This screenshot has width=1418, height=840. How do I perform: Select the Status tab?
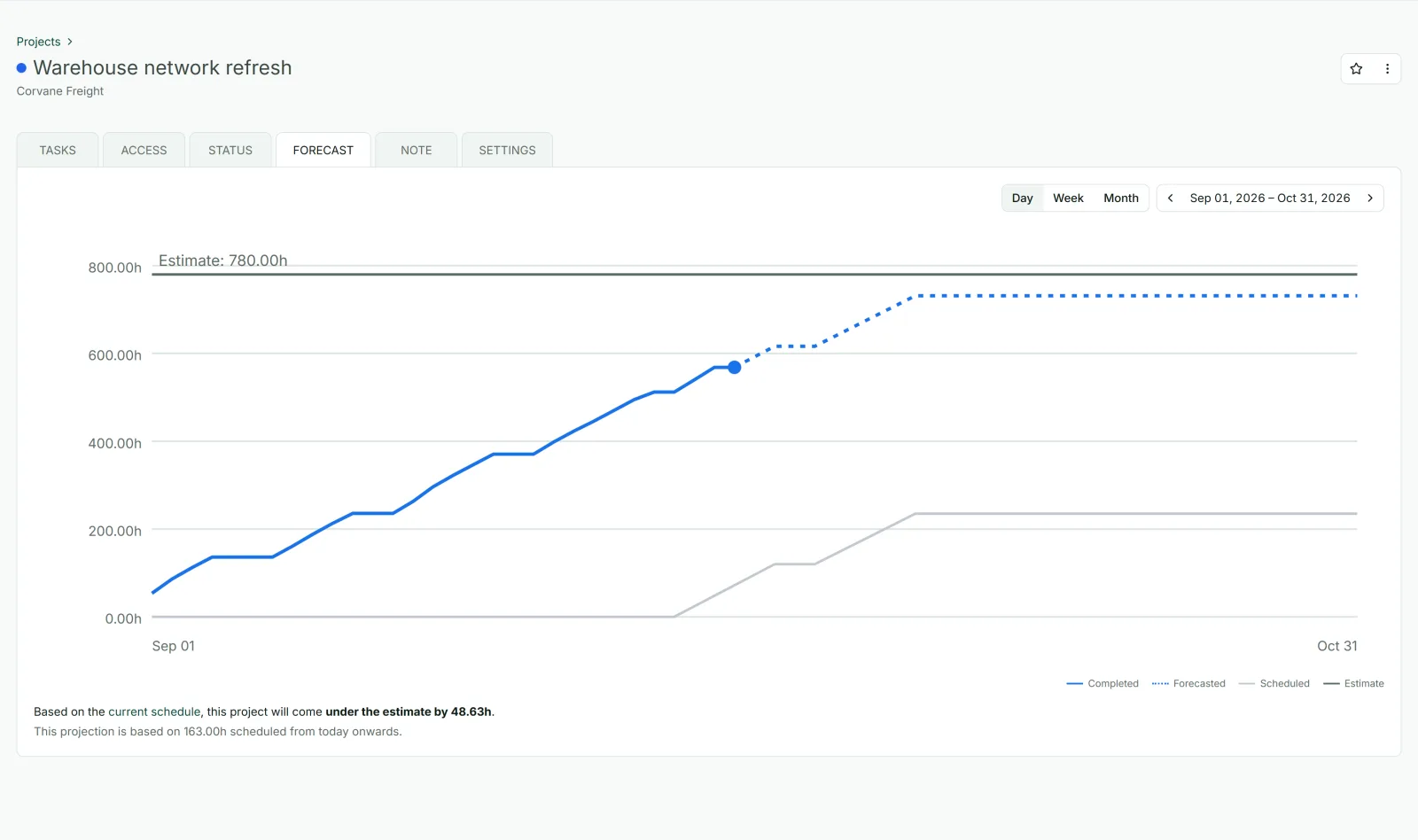[x=230, y=150]
